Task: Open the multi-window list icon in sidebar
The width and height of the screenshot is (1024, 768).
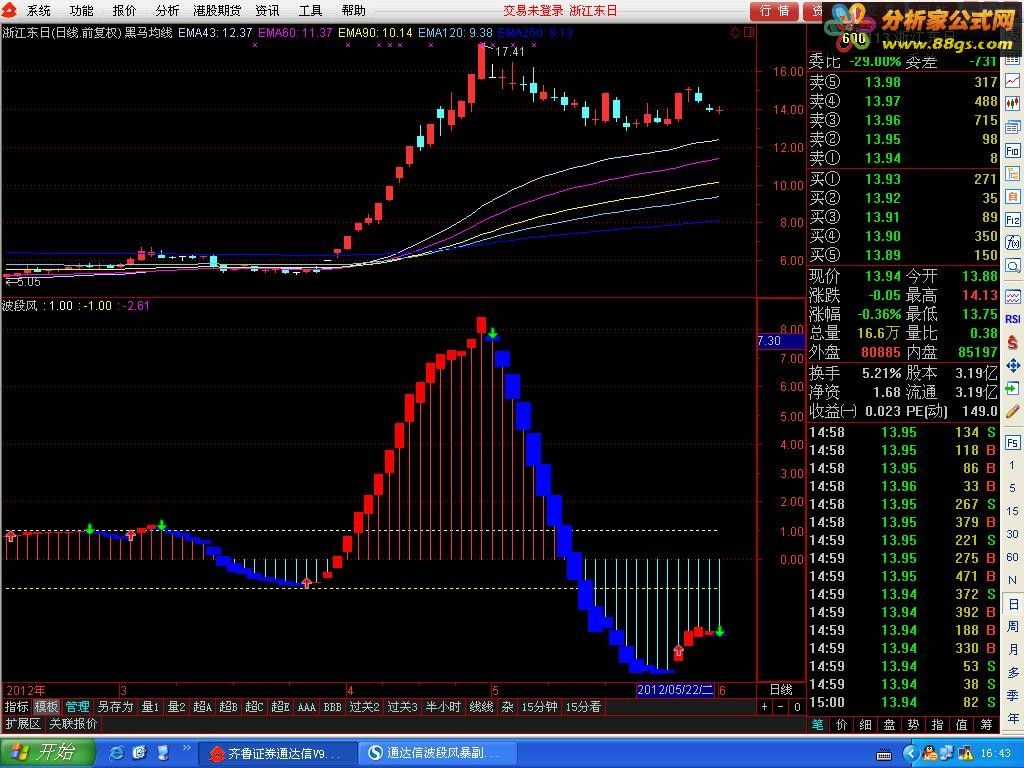Action: 1012,127
